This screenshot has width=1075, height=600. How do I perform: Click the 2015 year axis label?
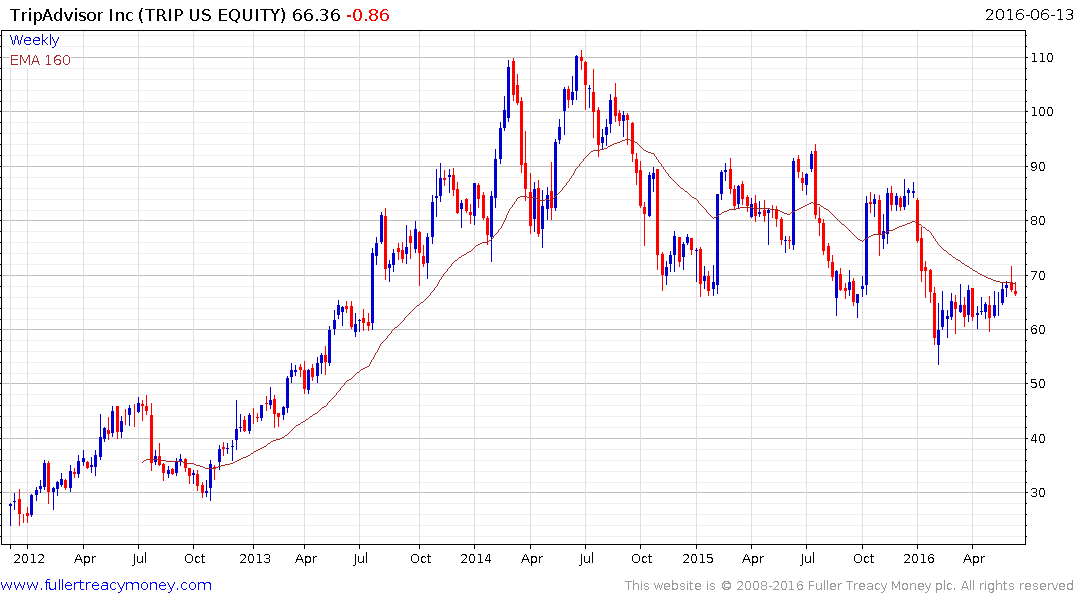pos(698,558)
